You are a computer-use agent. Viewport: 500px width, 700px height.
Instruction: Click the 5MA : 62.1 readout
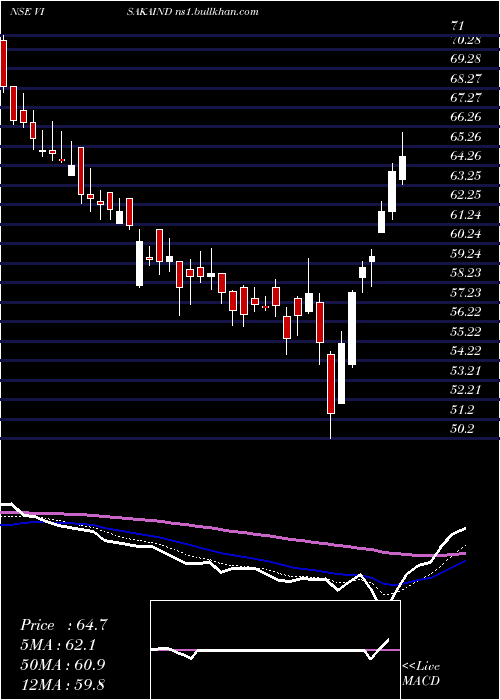tap(60, 645)
